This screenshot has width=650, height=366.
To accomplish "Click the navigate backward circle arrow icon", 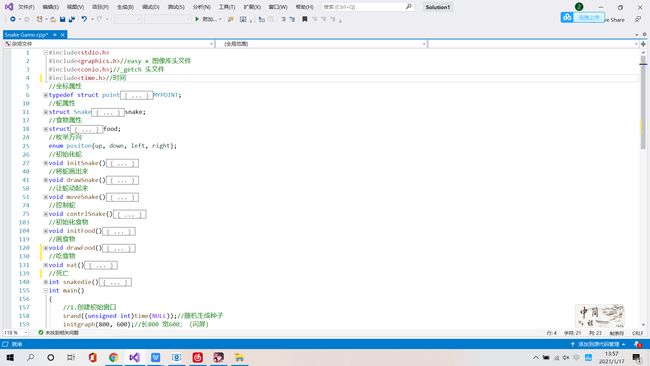I will point(13,19).
